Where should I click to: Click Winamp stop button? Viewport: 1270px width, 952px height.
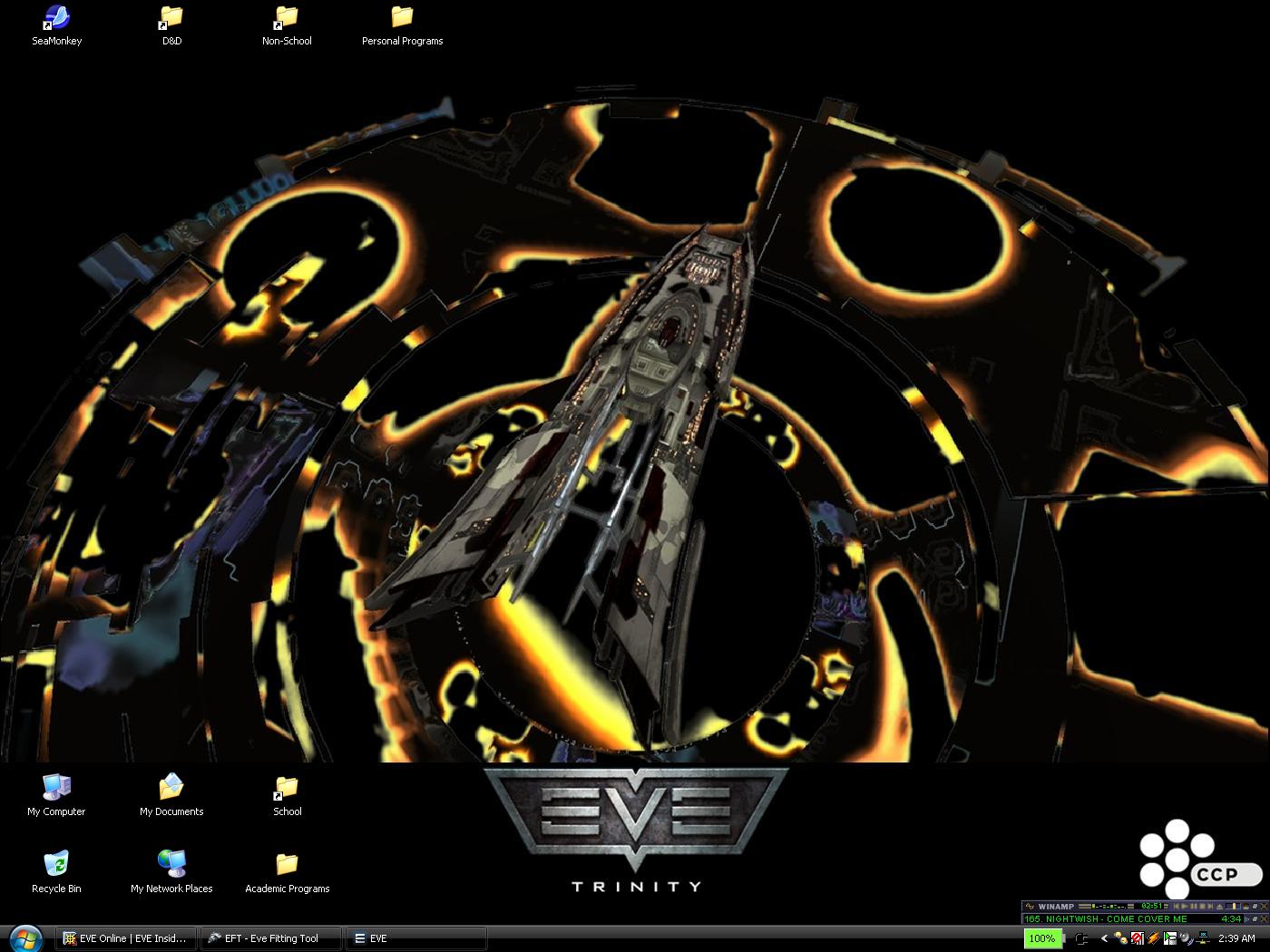pos(1203,906)
